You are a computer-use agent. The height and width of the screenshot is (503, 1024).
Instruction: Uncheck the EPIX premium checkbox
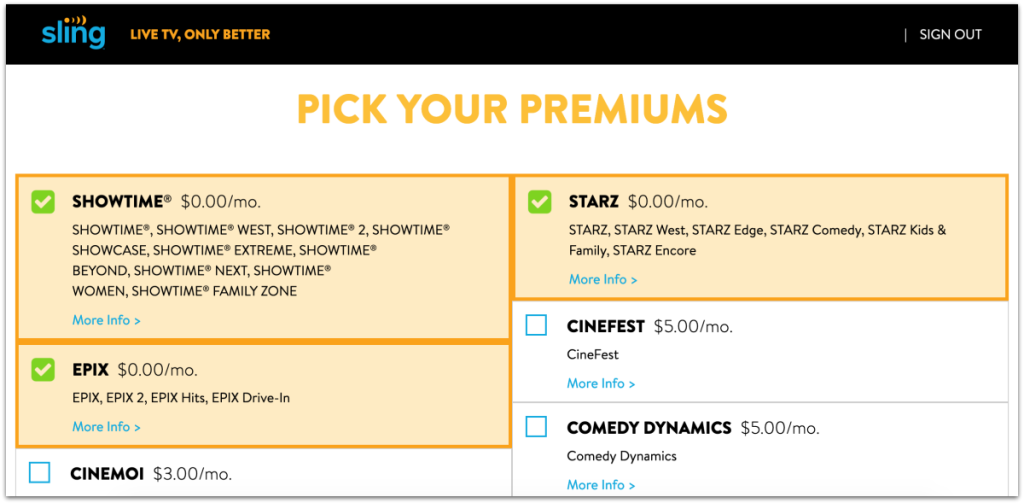pos(42,370)
